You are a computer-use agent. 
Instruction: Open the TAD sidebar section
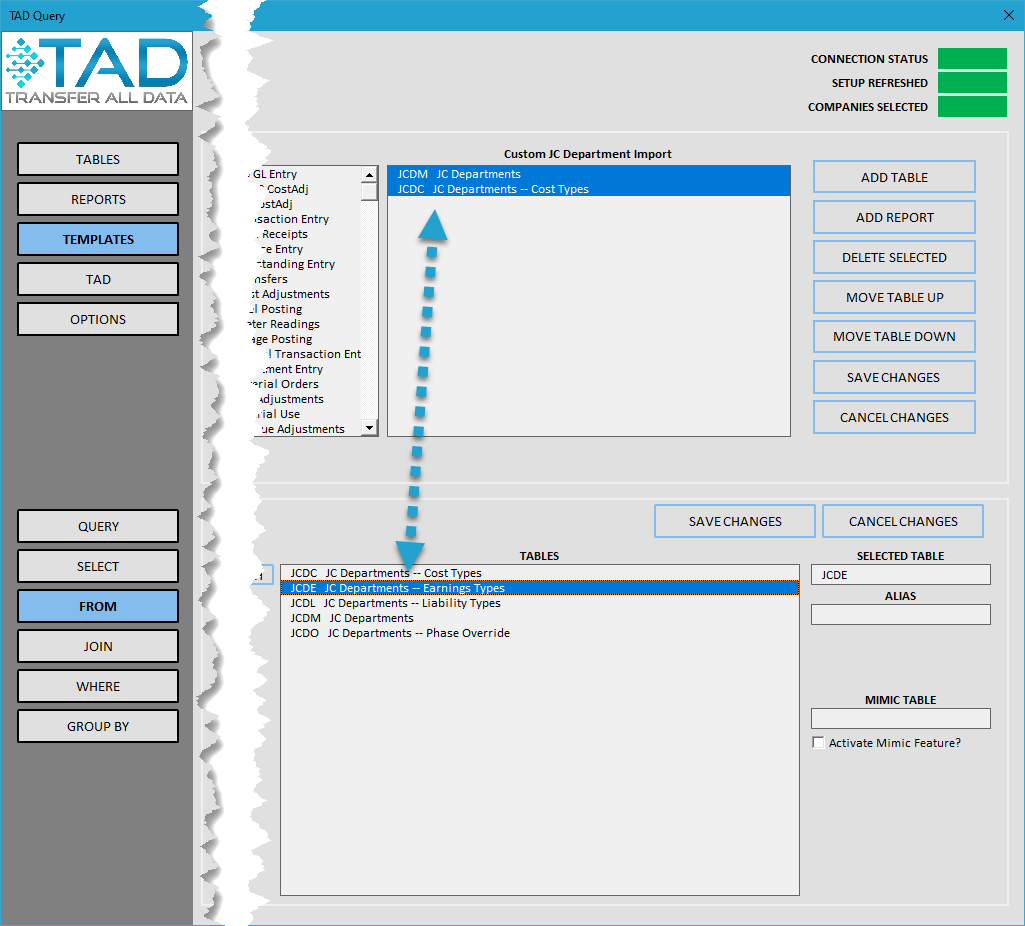point(98,279)
